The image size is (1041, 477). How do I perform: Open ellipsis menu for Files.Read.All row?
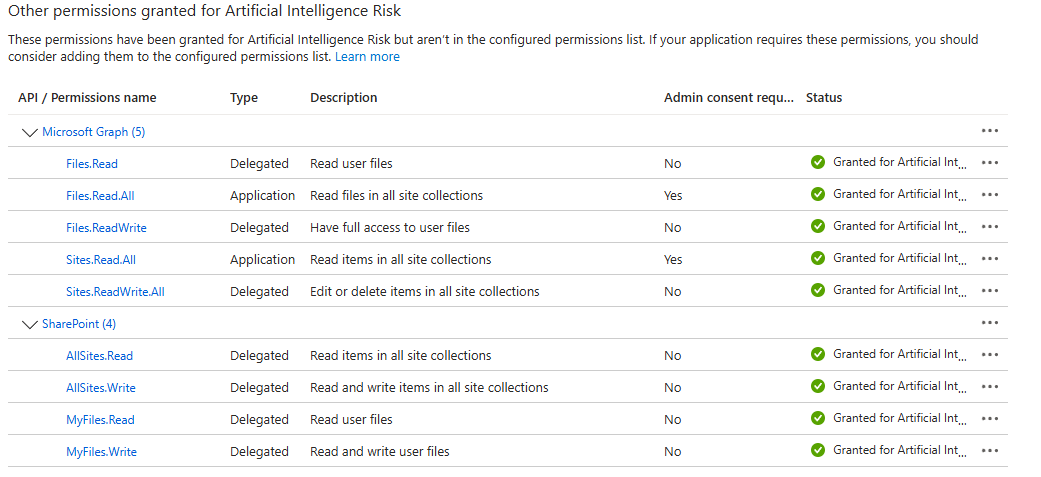pyautogui.click(x=990, y=195)
